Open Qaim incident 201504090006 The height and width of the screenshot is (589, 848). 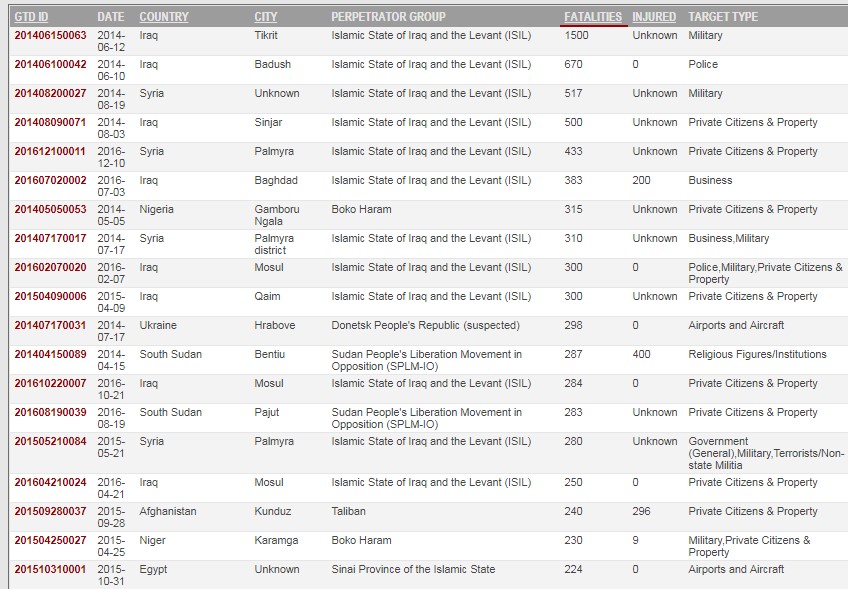50,297
